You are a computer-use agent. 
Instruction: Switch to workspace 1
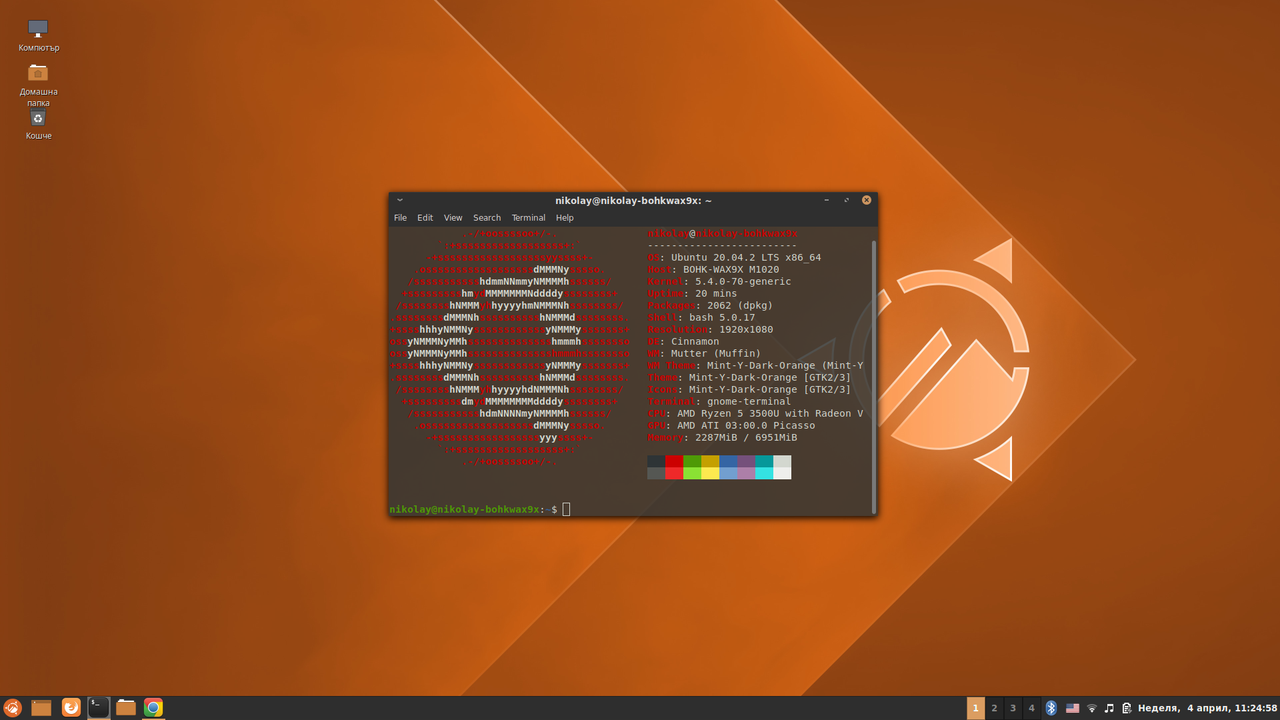[975, 708]
